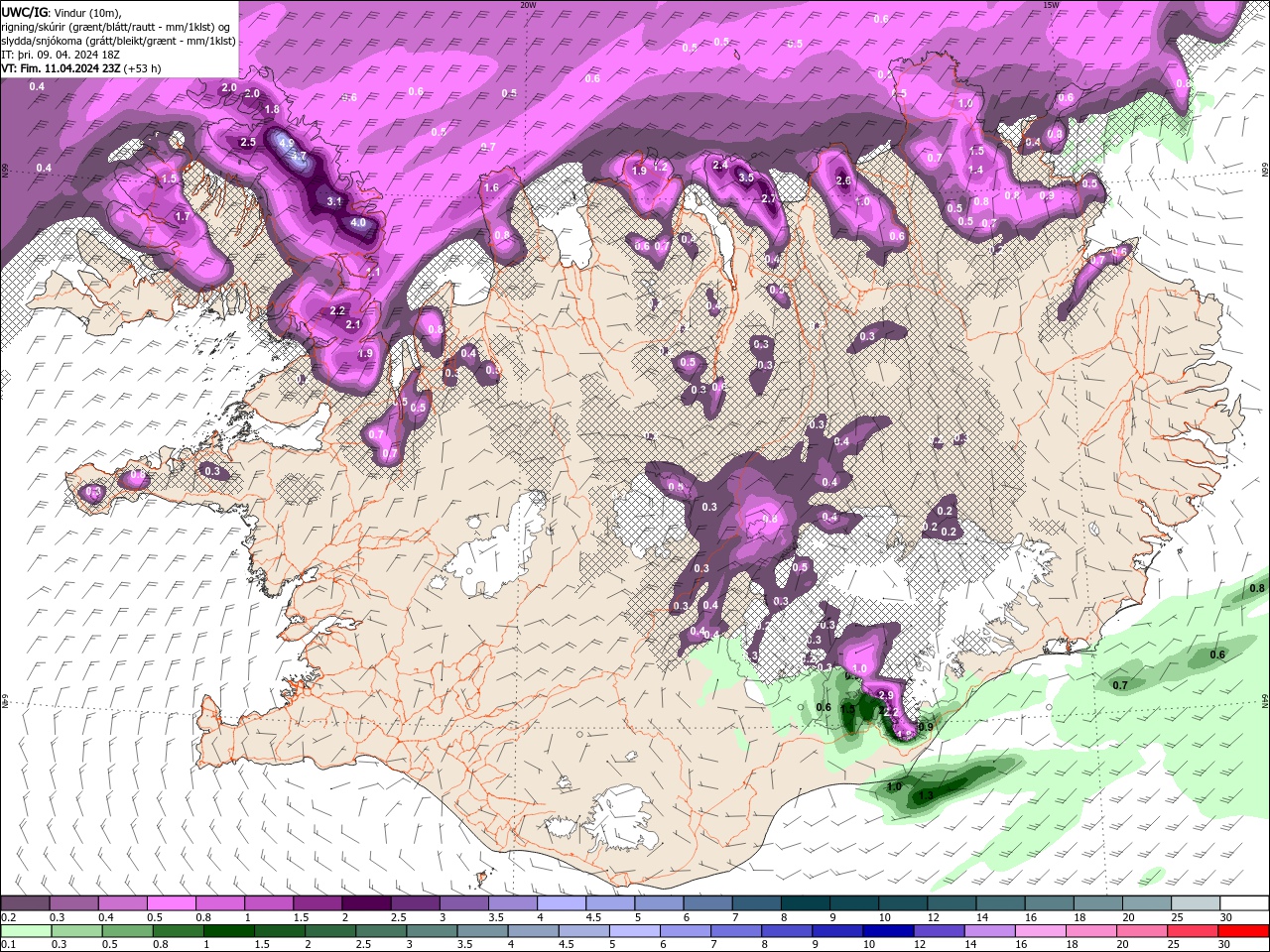Click the 2.1 snowfall value label

353,324
